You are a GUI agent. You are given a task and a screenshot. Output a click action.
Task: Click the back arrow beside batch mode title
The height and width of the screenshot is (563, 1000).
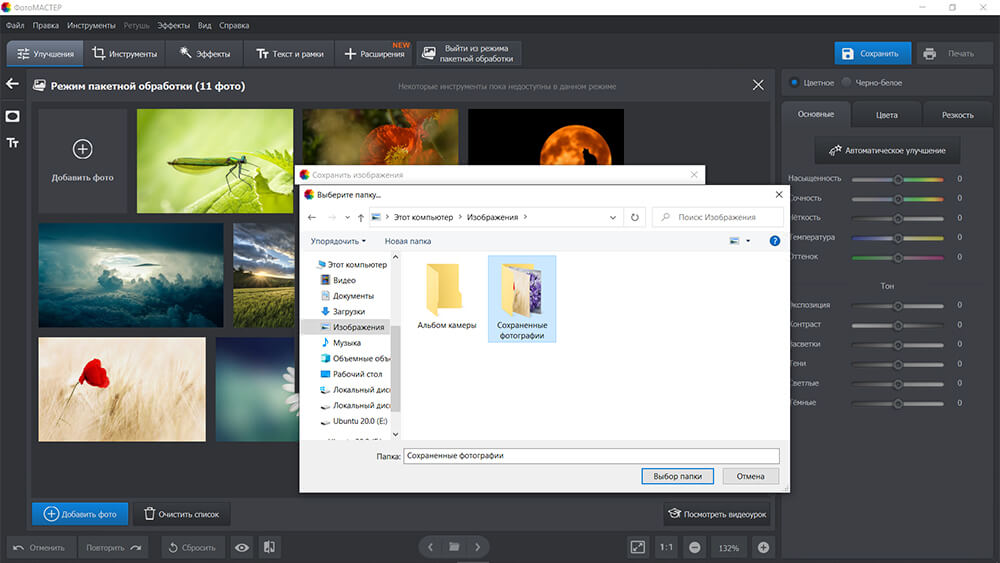click(x=12, y=84)
